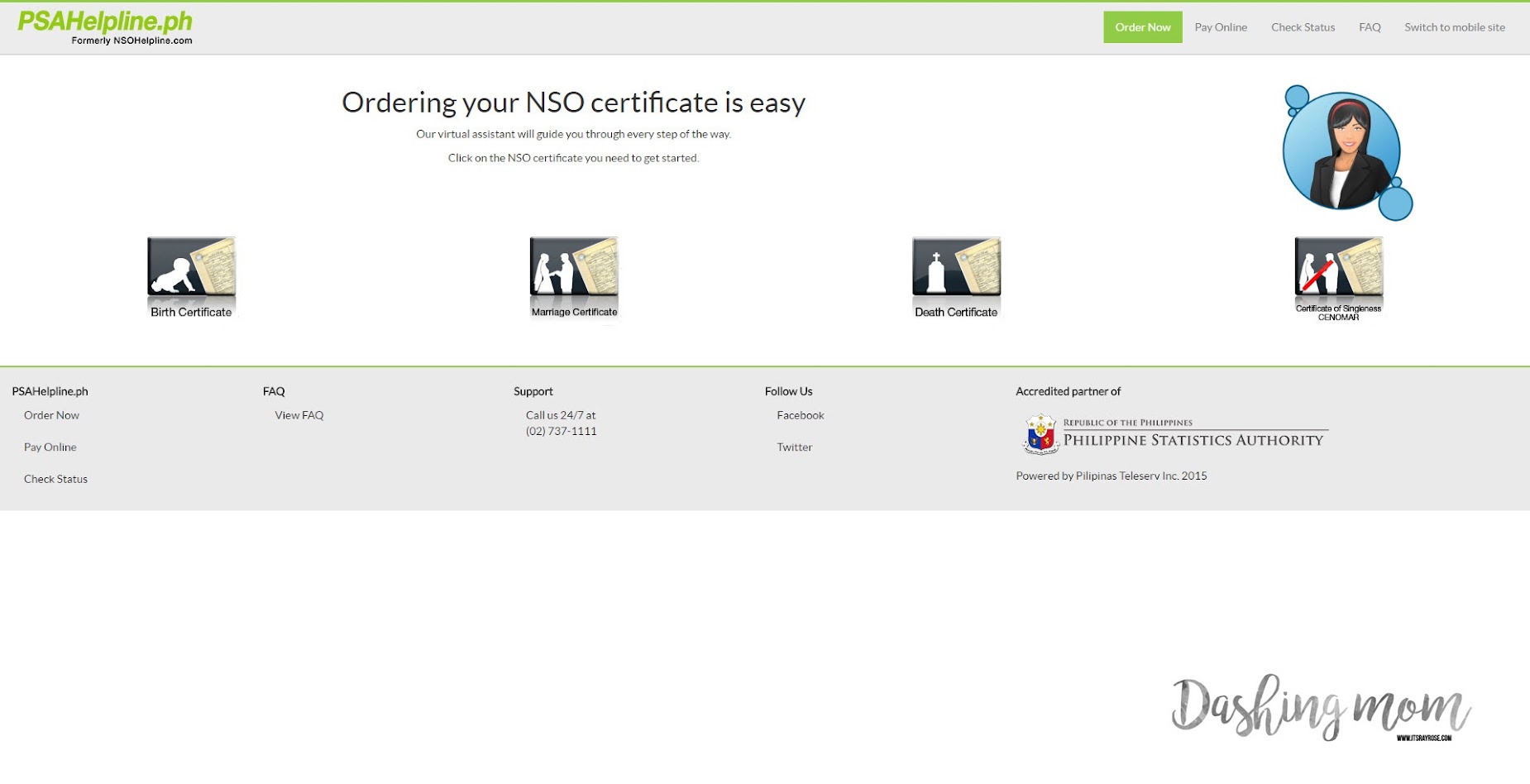Click the 'Call us 24/7 at' text
1530x784 pixels.
(x=561, y=415)
